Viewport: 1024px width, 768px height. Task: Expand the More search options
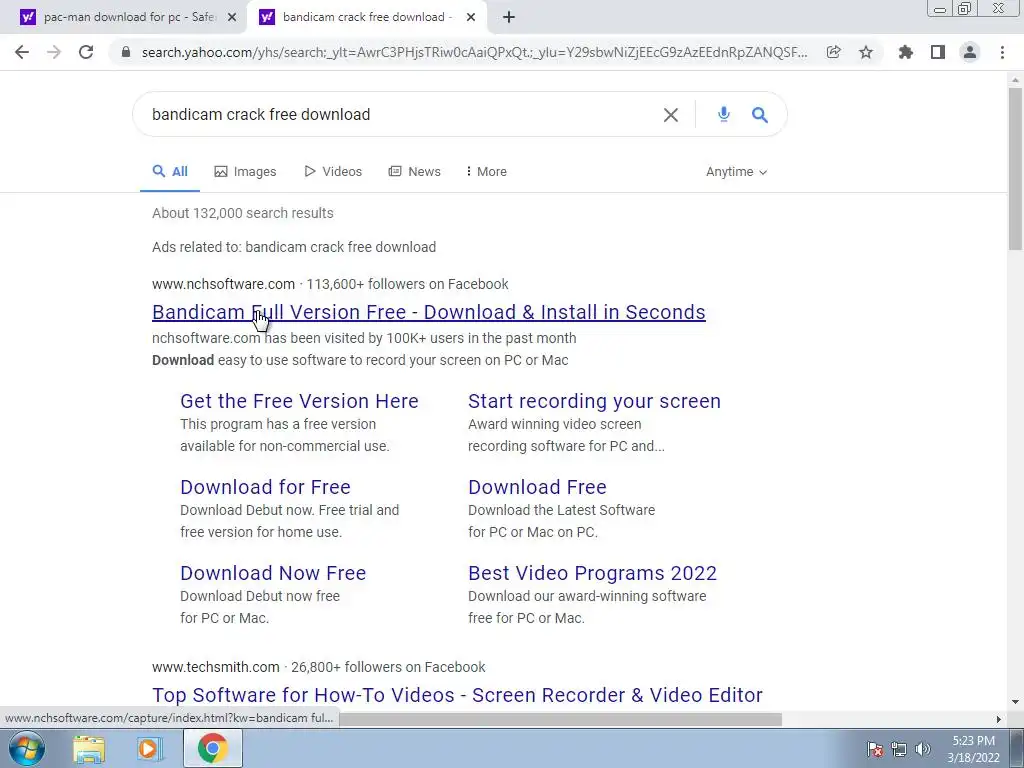click(487, 172)
